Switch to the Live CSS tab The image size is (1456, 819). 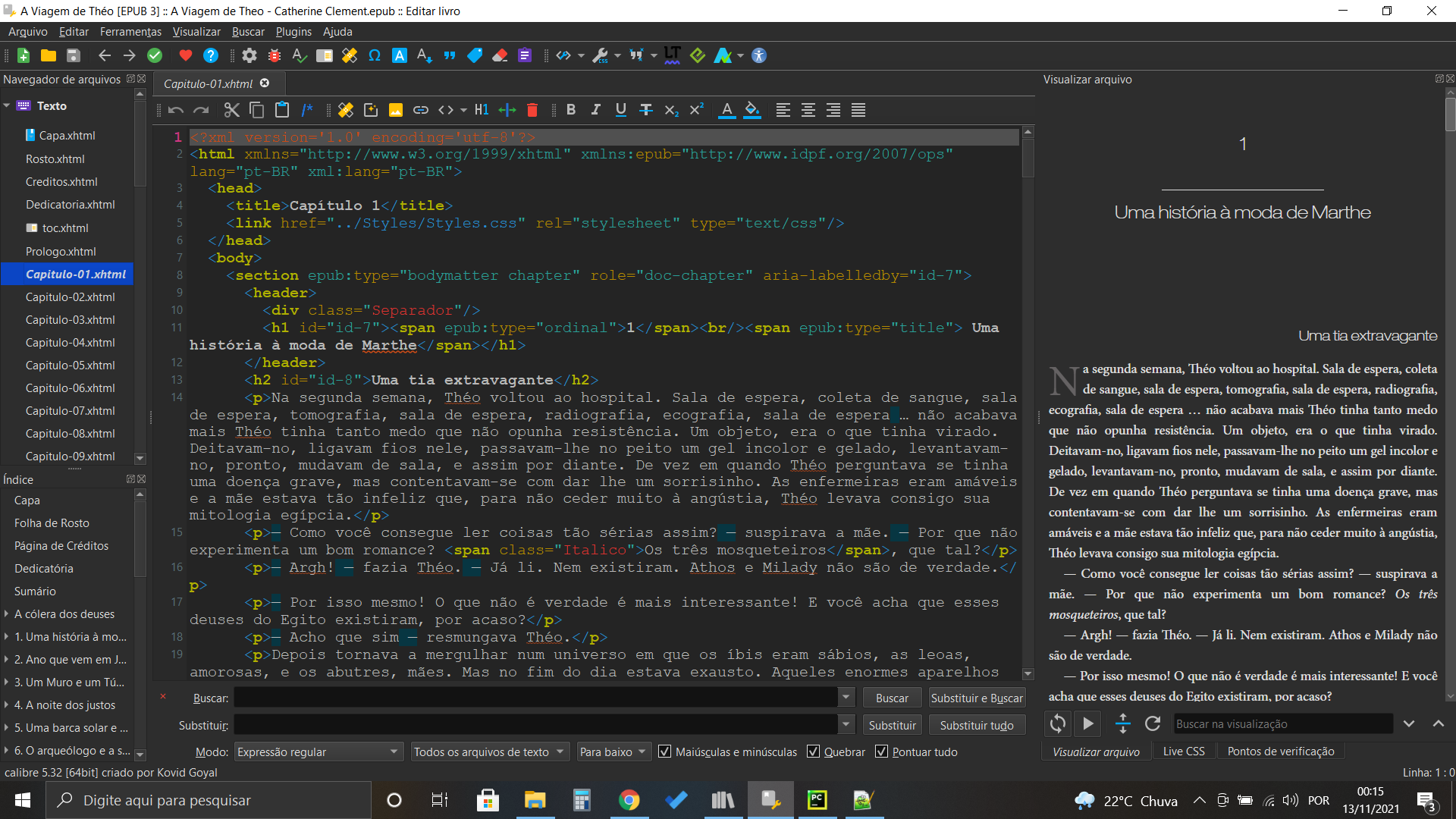coord(1183,751)
